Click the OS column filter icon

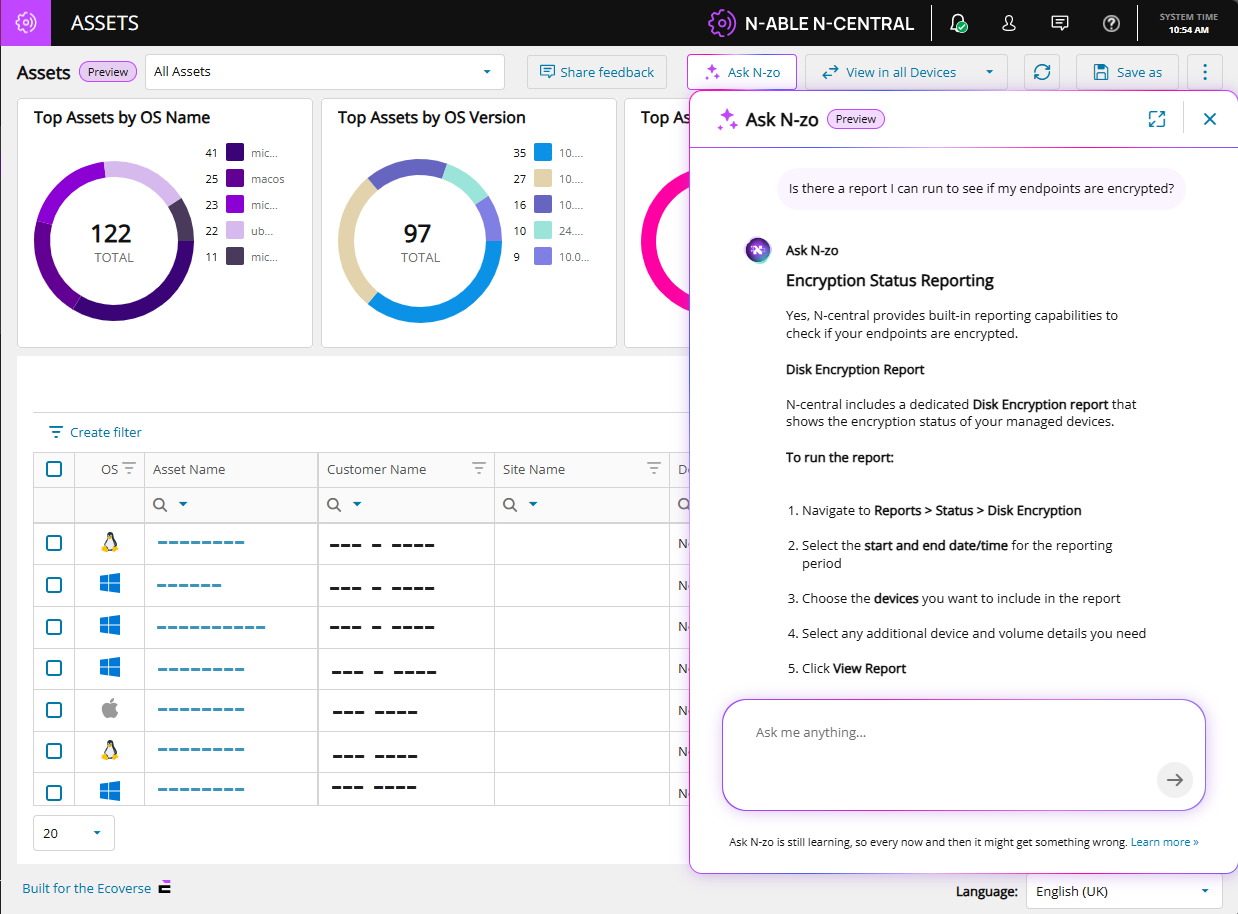(129, 469)
